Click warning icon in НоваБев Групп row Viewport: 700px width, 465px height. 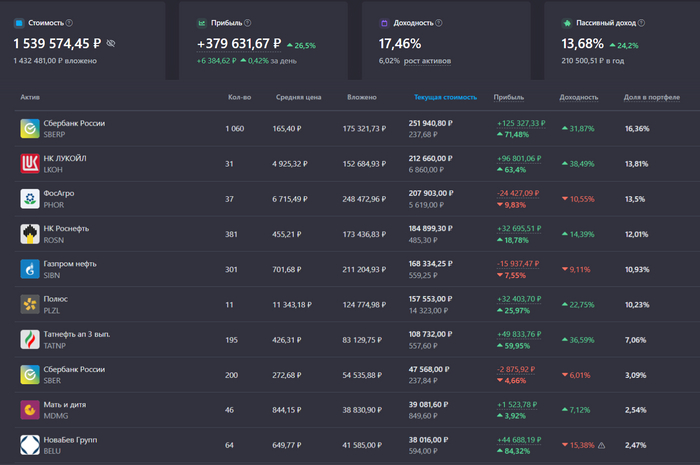(602, 445)
